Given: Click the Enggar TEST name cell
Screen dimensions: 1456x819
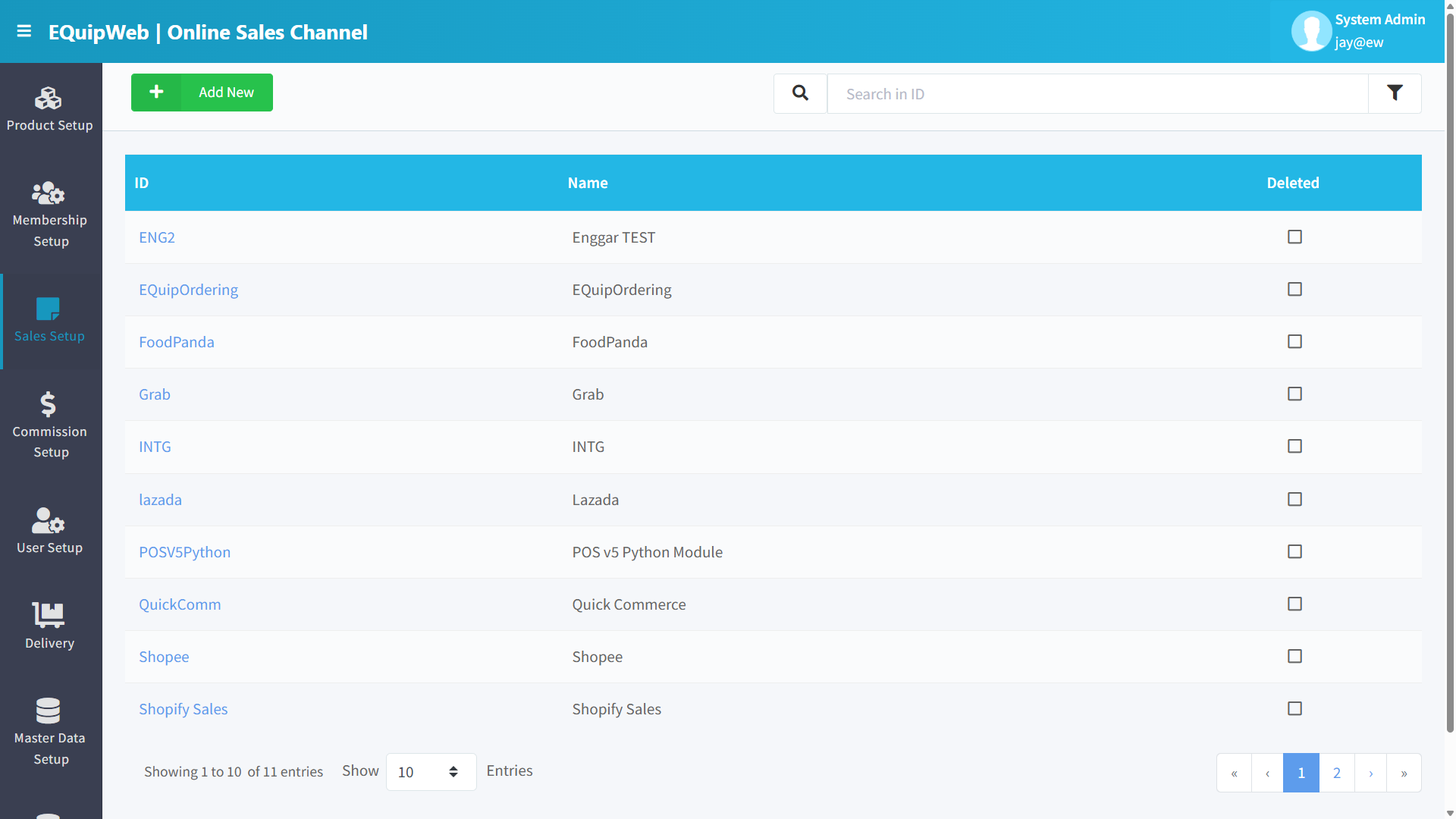Looking at the screenshot, I should point(613,237).
